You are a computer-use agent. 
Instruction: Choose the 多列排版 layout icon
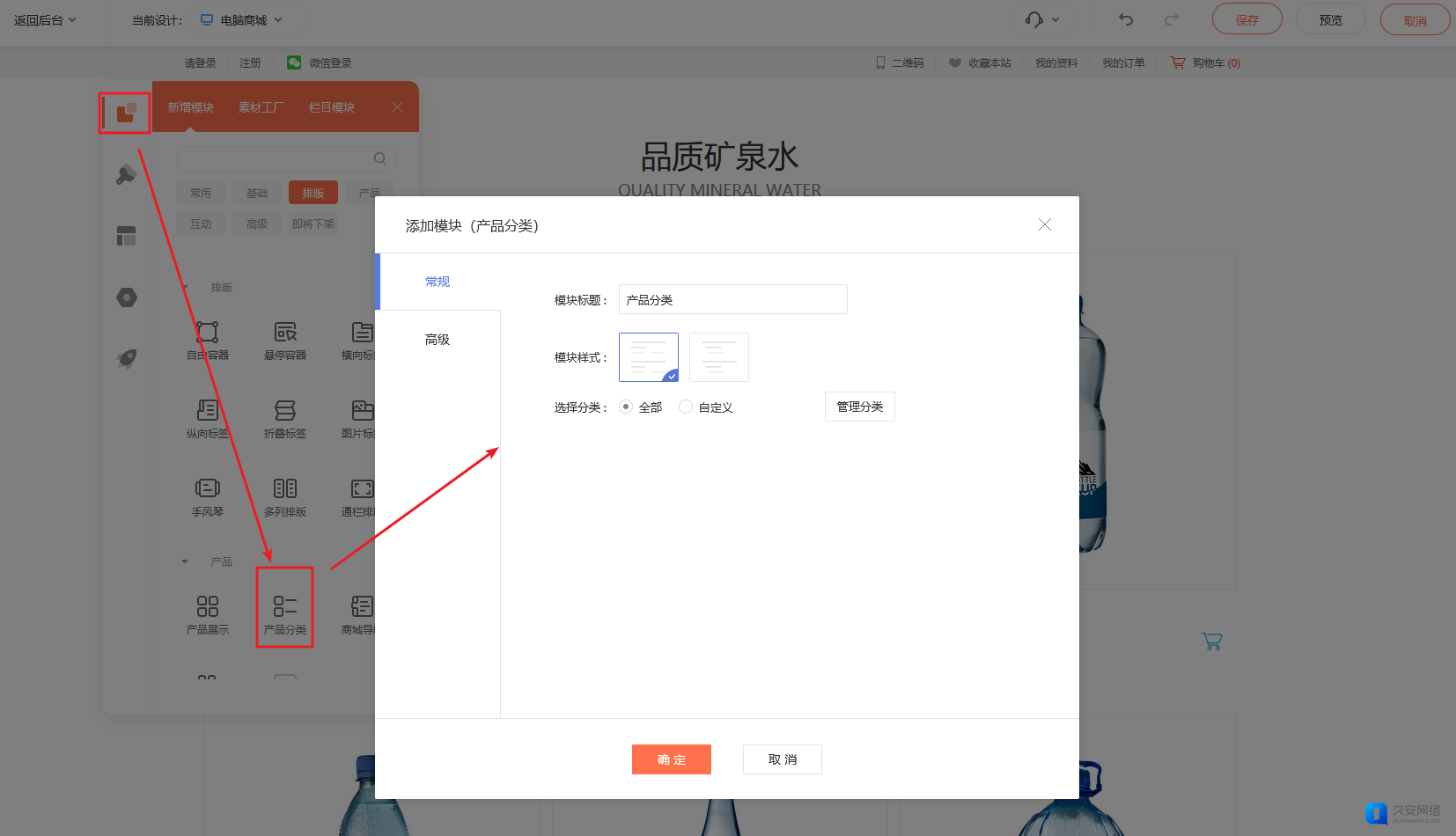(x=284, y=489)
